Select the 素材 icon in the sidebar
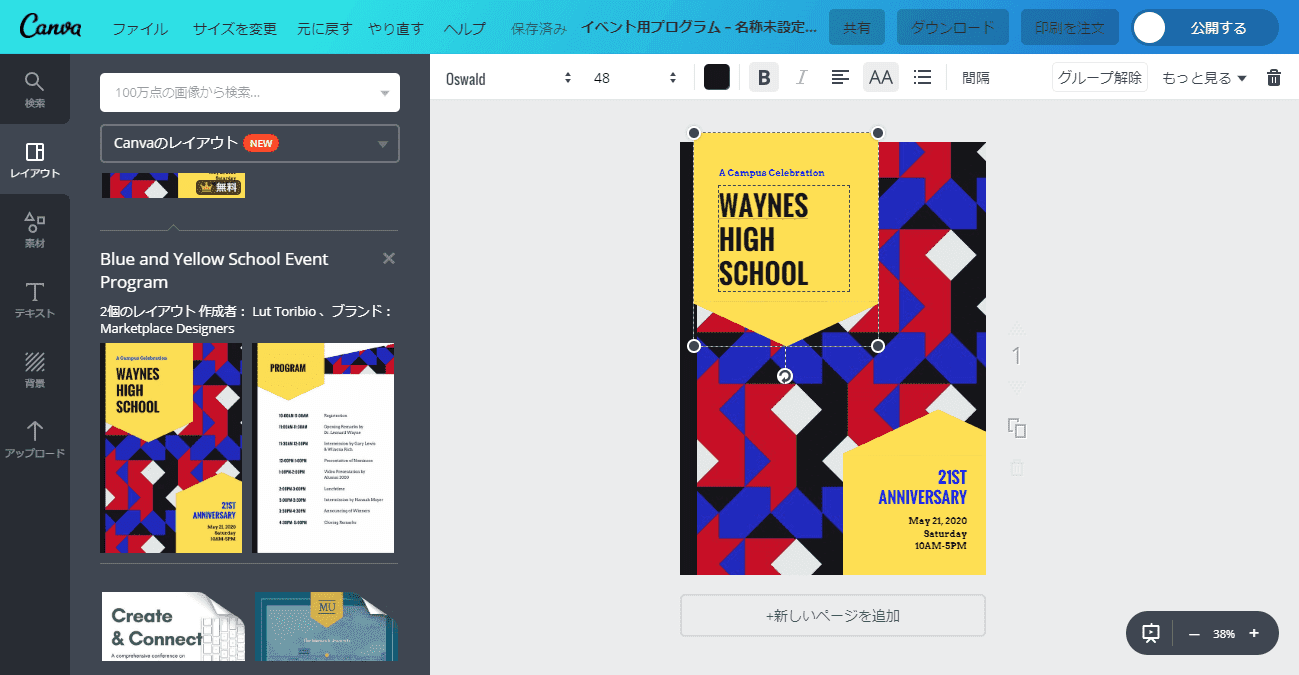Screen dimensions: 1299x675 [35, 228]
